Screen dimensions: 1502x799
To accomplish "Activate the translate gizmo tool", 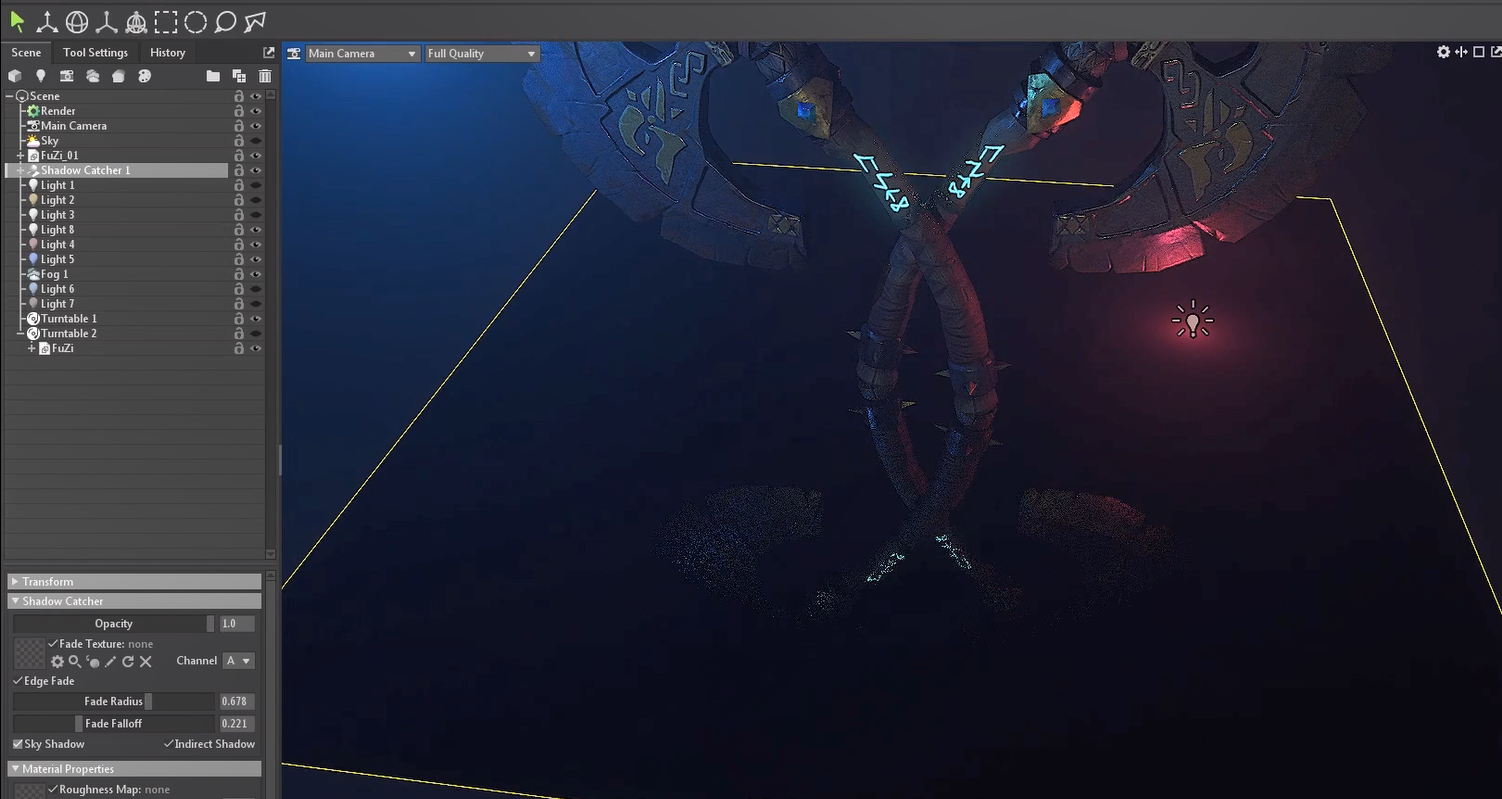I will (x=47, y=21).
